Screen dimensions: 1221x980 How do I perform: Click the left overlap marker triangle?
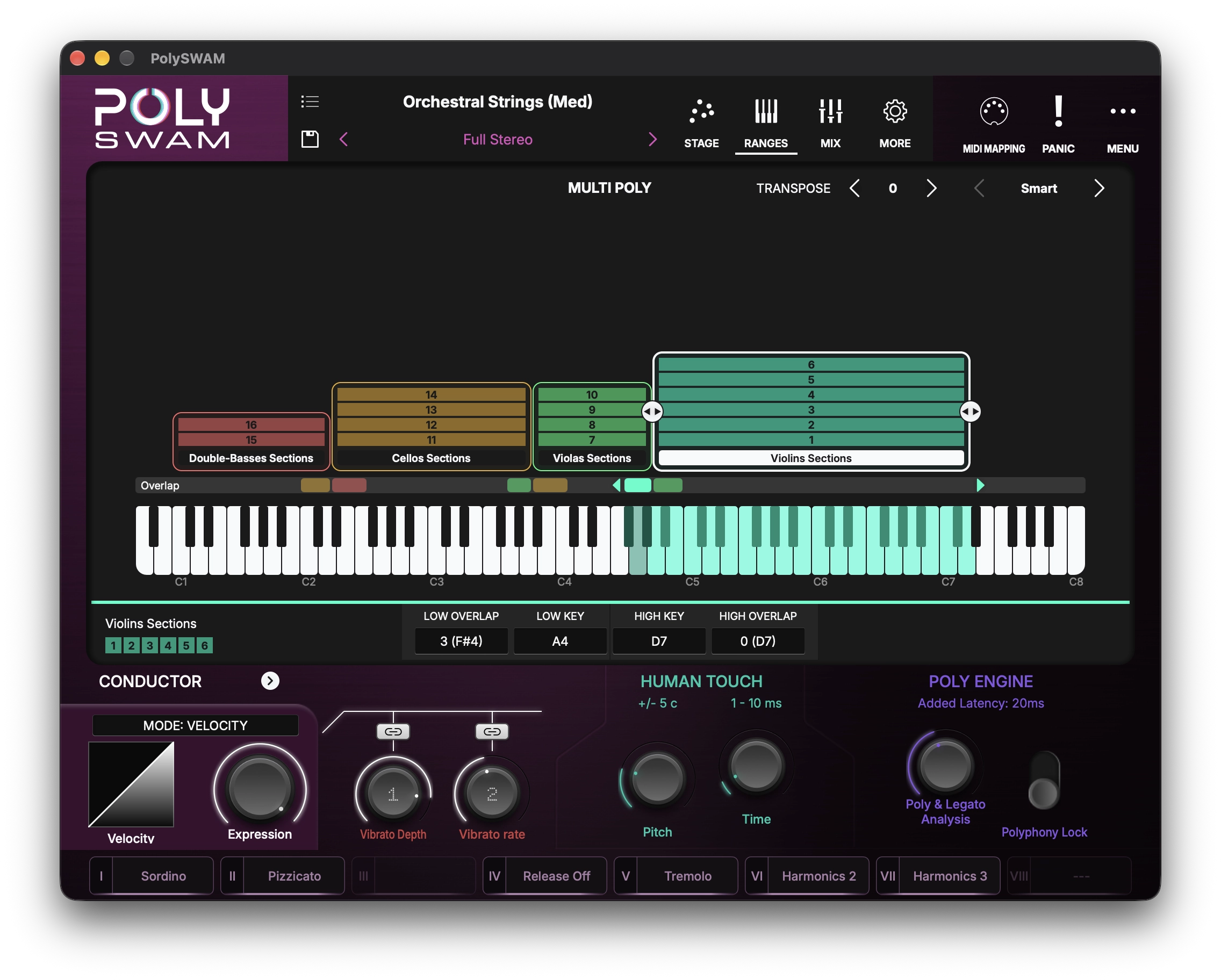tap(617, 485)
